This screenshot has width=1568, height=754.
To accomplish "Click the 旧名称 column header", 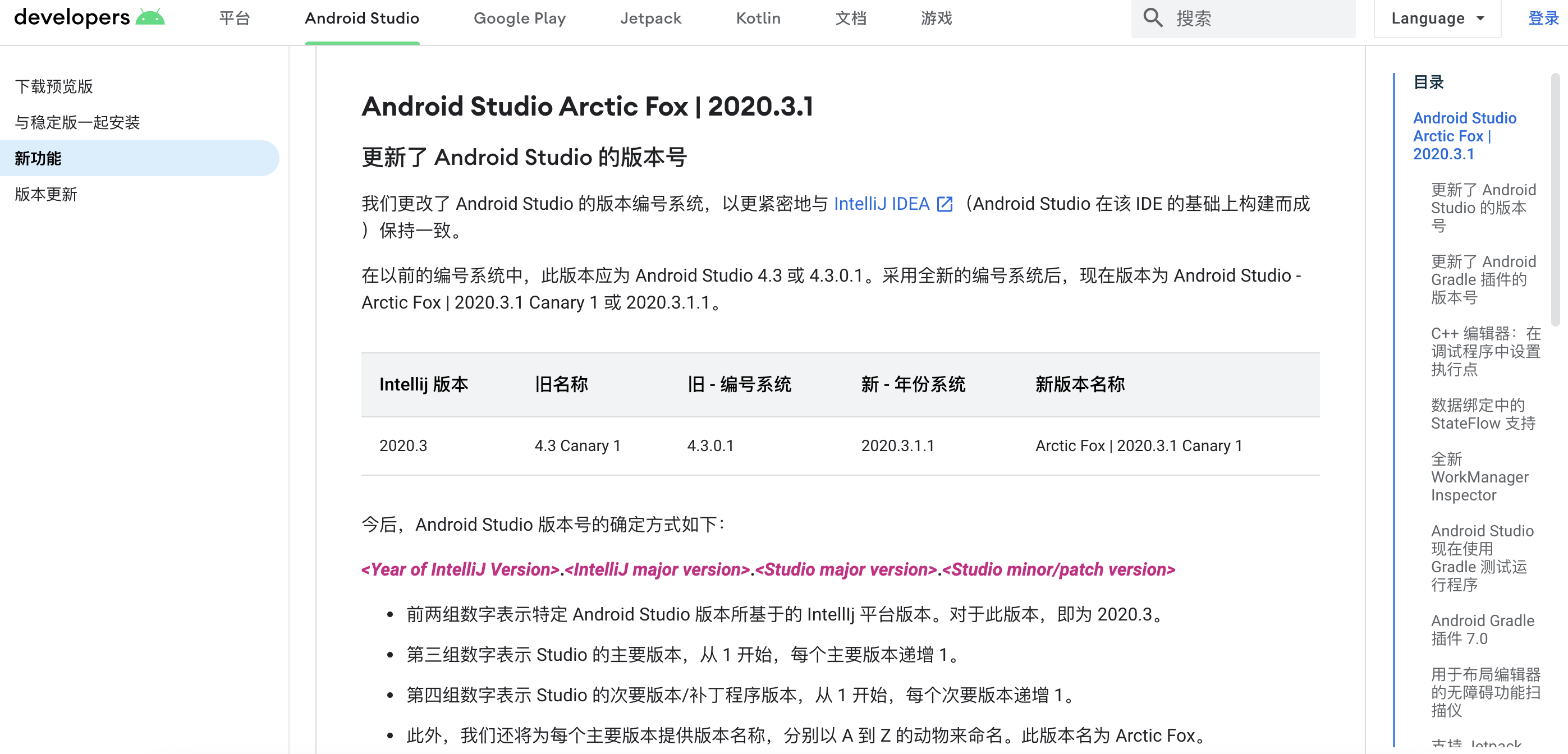I will 561,385.
